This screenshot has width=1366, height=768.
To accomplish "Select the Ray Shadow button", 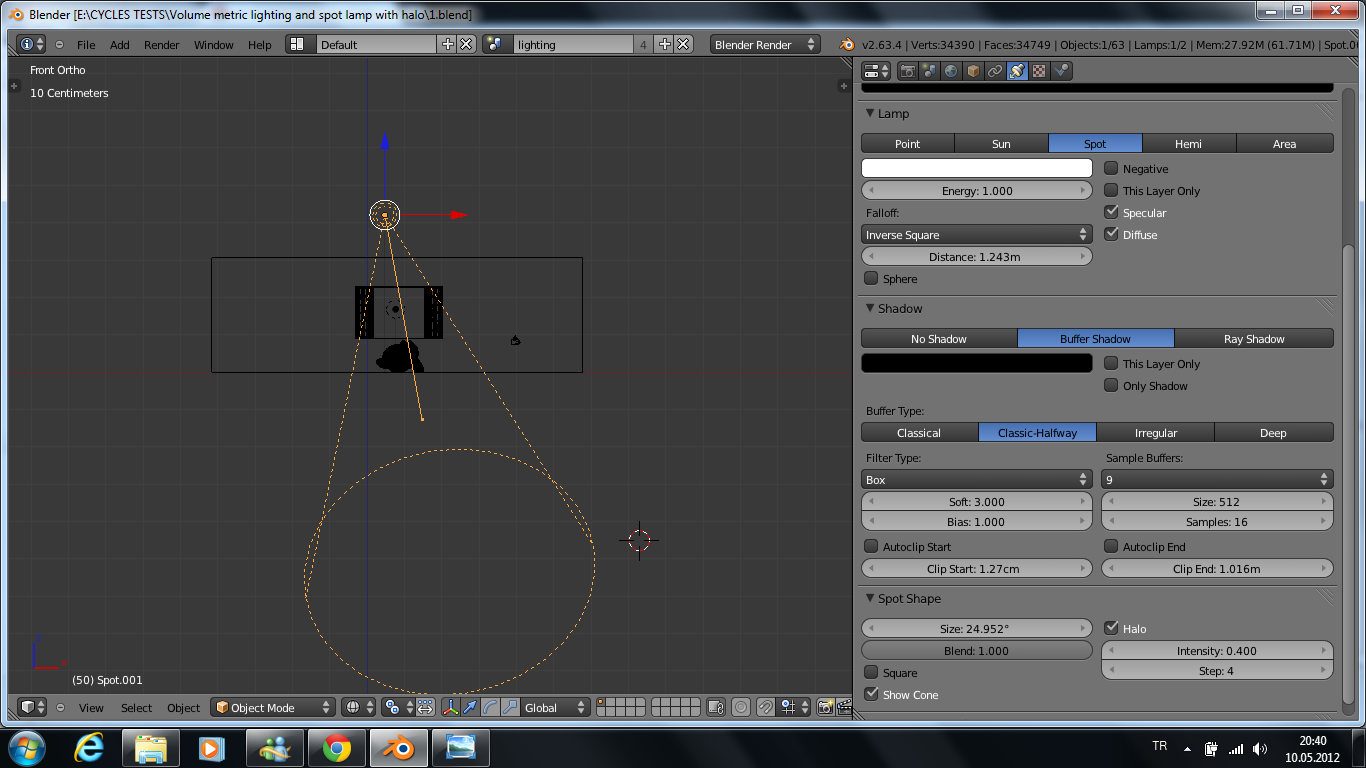I will pyautogui.click(x=1254, y=338).
